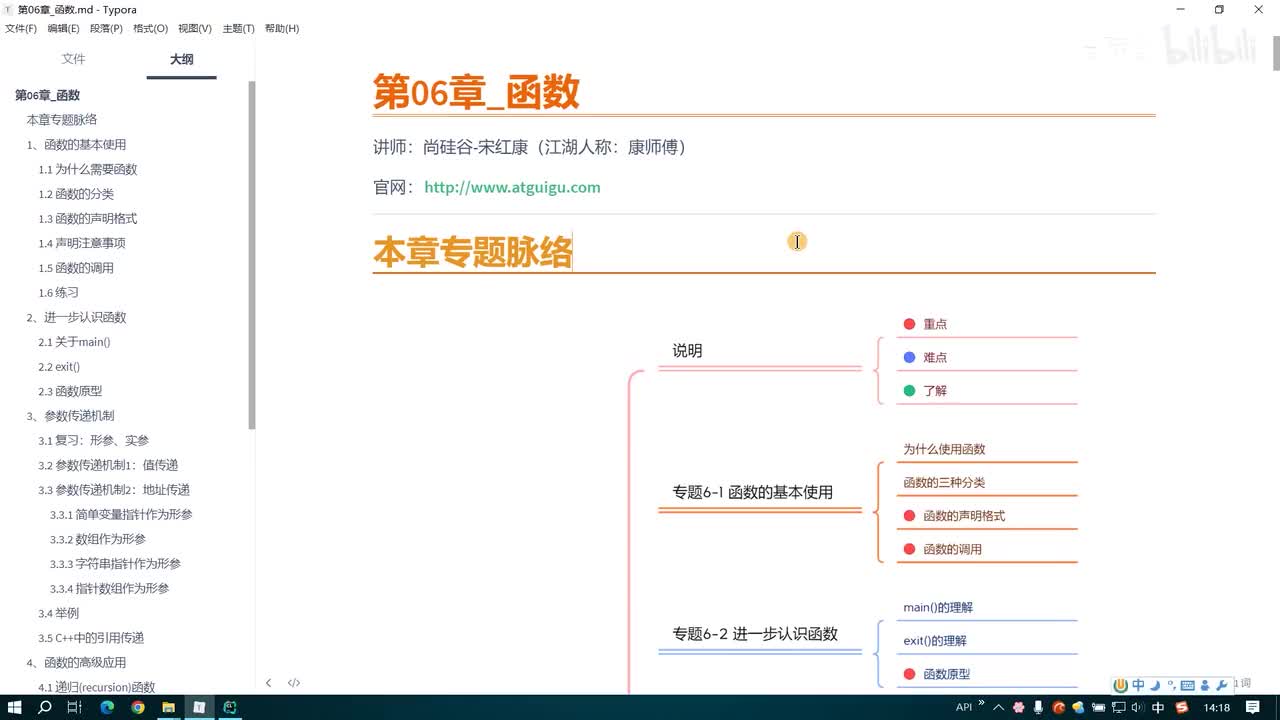
Task: Go to outline section 2、进一步认识函数
Action: coord(76,317)
